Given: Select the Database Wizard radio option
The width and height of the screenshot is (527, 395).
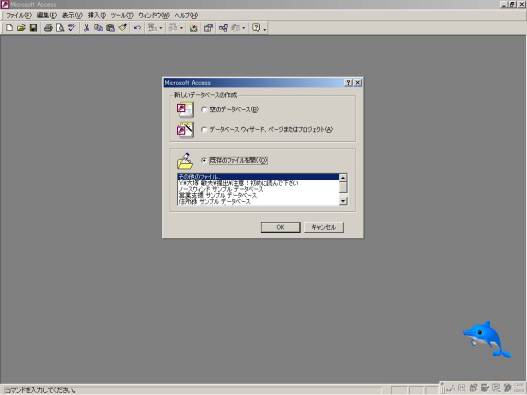Looking at the screenshot, I should (x=204, y=129).
